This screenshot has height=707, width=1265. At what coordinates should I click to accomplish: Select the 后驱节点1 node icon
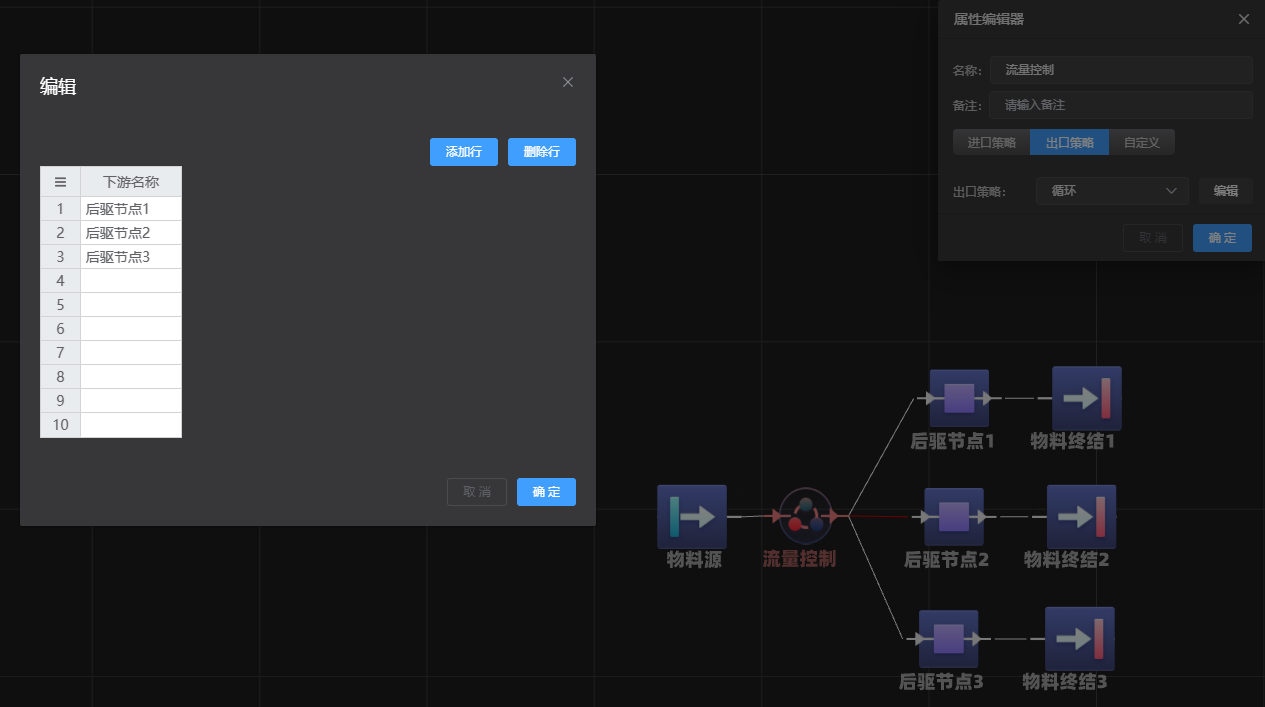click(959, 398)
